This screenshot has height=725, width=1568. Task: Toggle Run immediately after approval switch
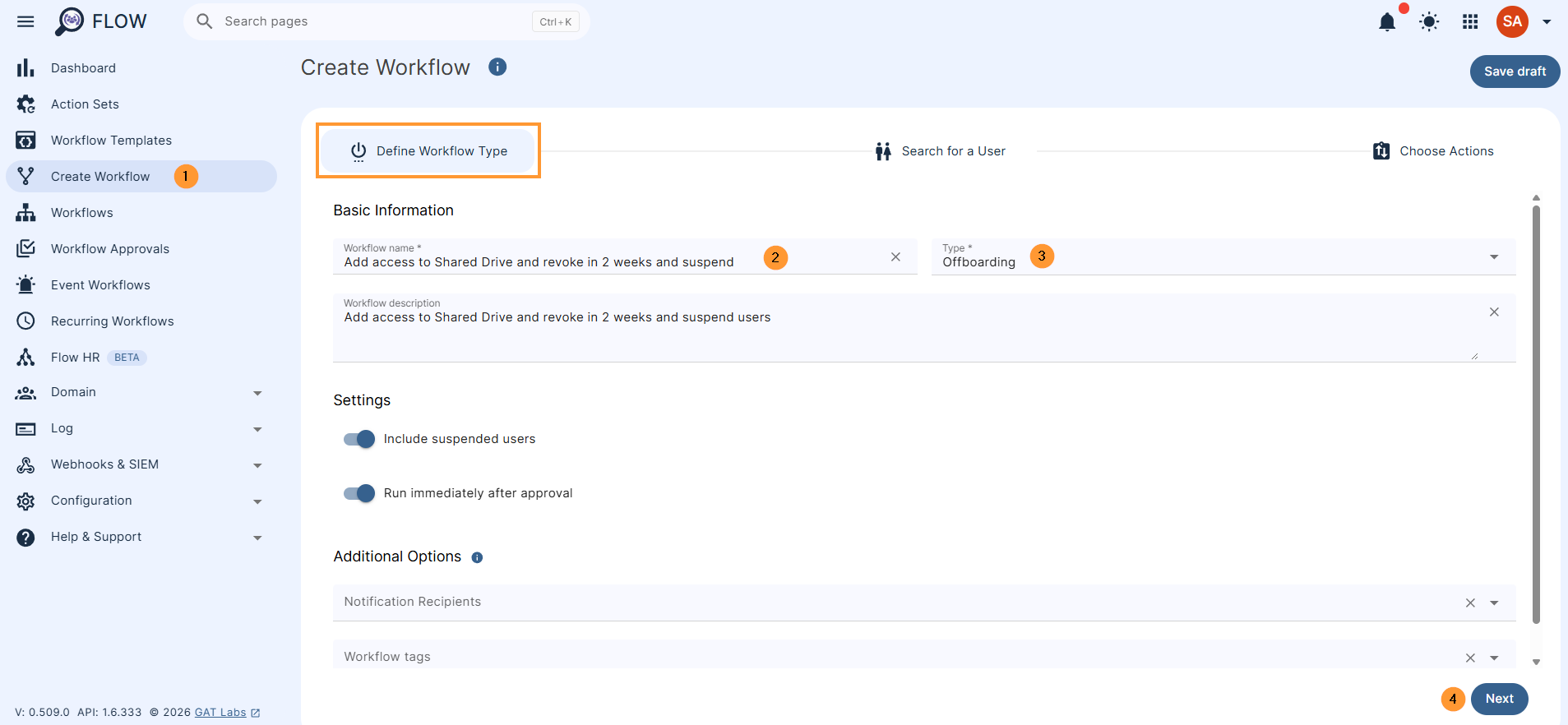click(x=359, y=493)
